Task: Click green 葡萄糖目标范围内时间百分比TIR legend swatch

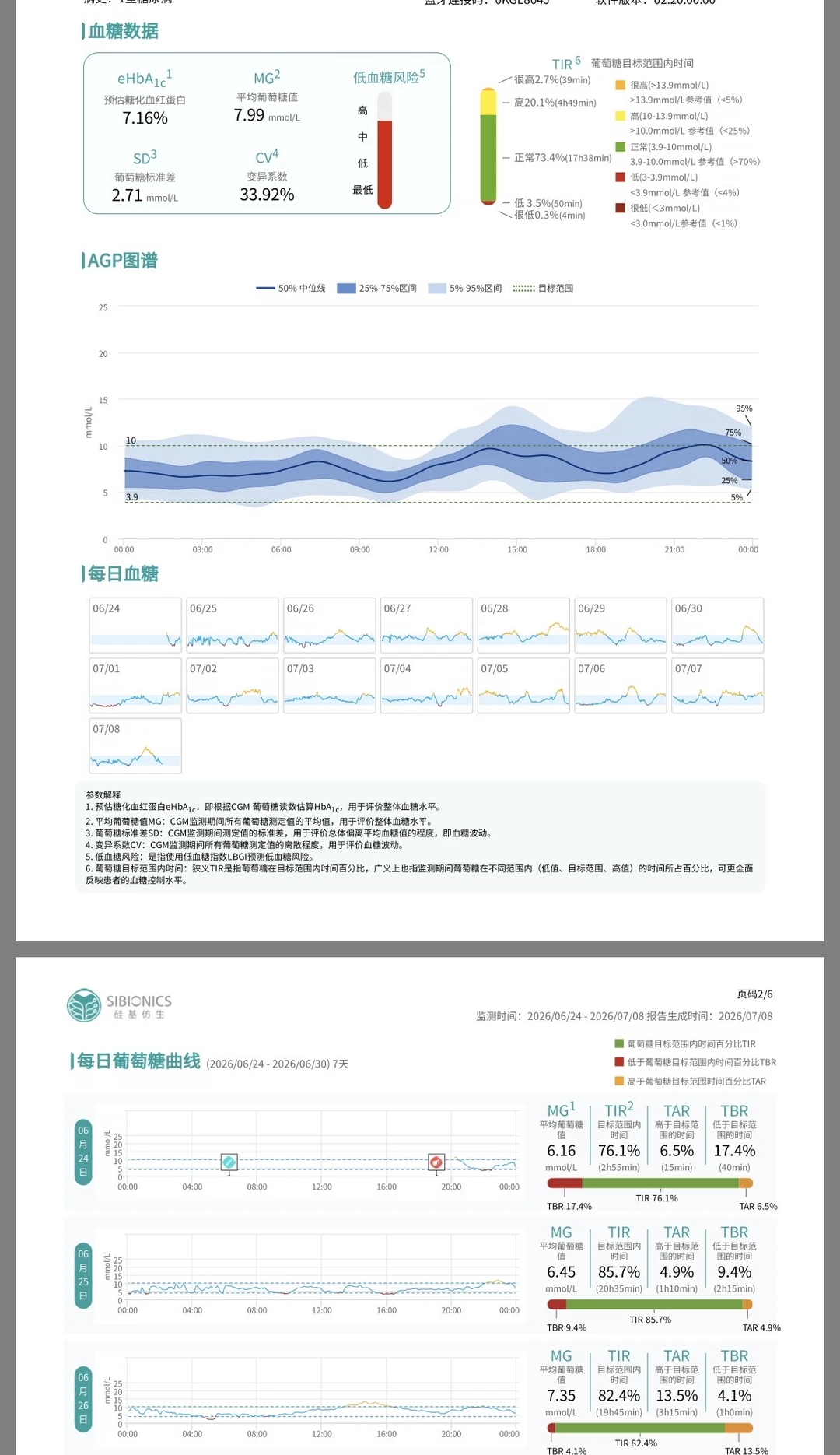Action: click(619, 1043)
